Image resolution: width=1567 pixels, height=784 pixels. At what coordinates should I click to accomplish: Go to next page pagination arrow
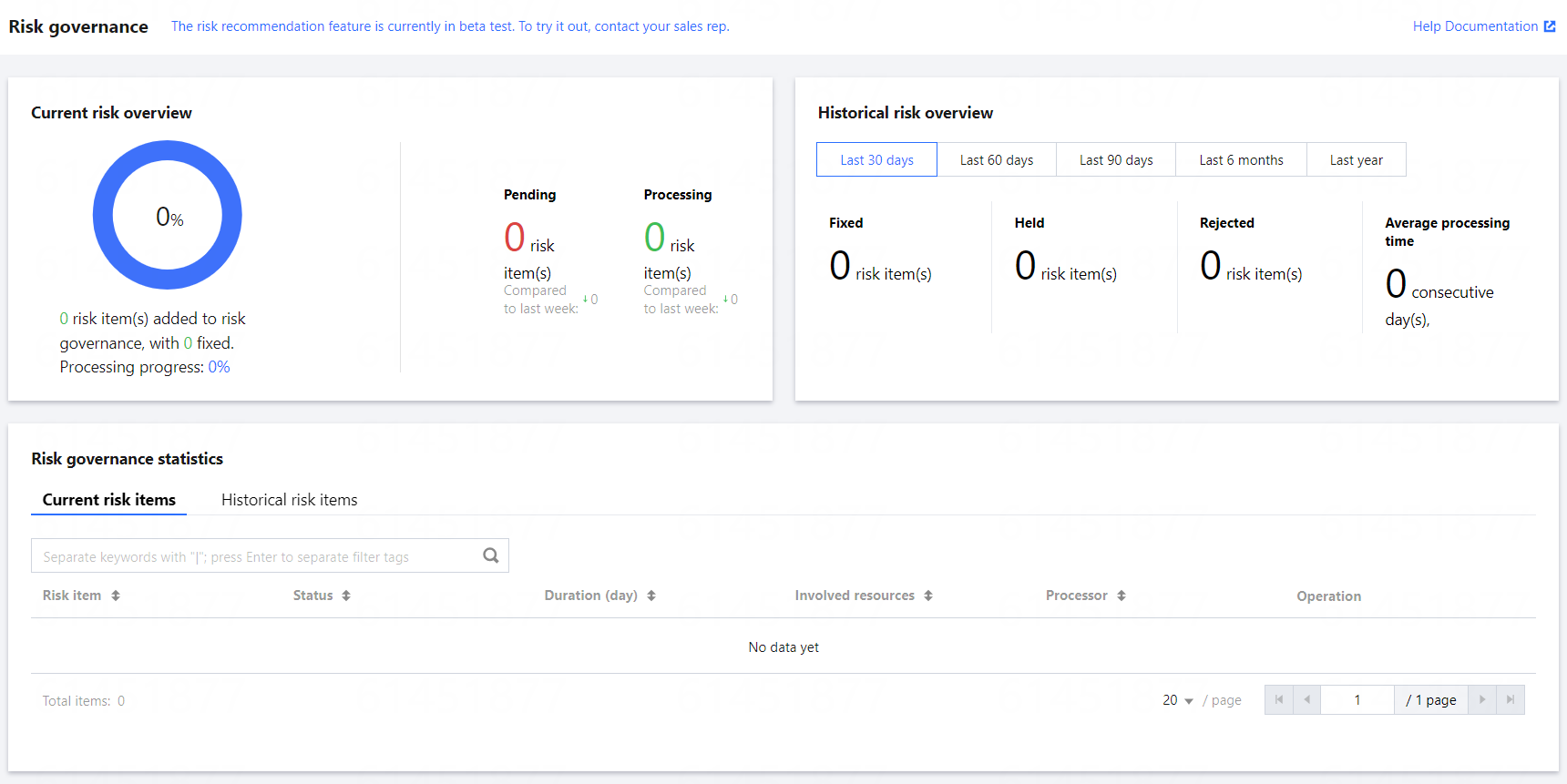(x=1482, y=699)
